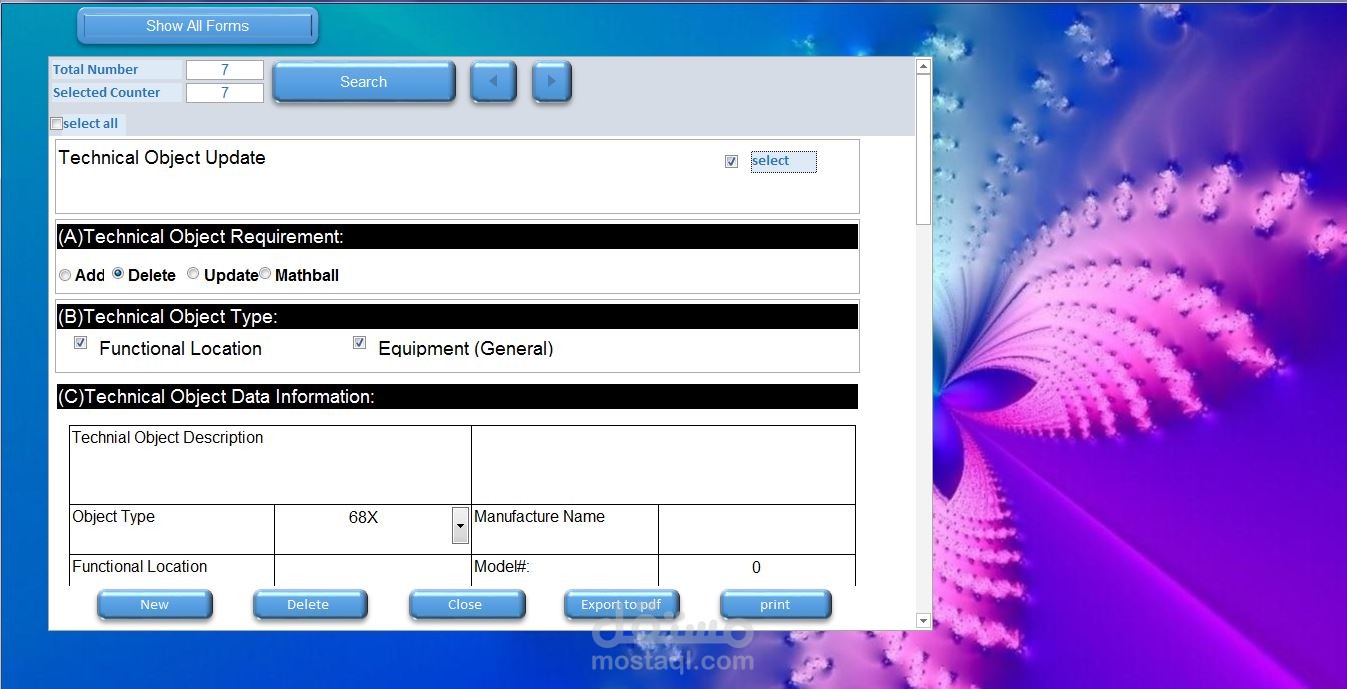Click the Object Type label cell
Image resolution: width=1347 pixels, height=689 pixels.
click(172, 529)
